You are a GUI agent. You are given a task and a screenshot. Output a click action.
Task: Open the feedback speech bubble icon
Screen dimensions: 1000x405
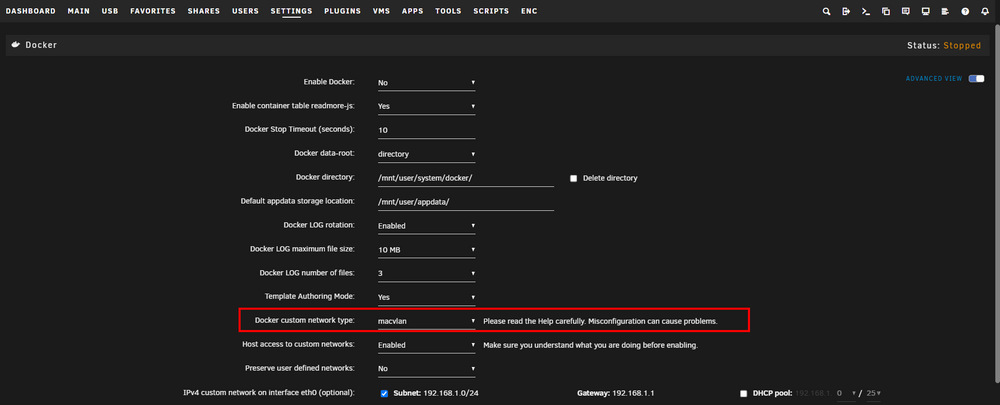click(x=906, y=11)
